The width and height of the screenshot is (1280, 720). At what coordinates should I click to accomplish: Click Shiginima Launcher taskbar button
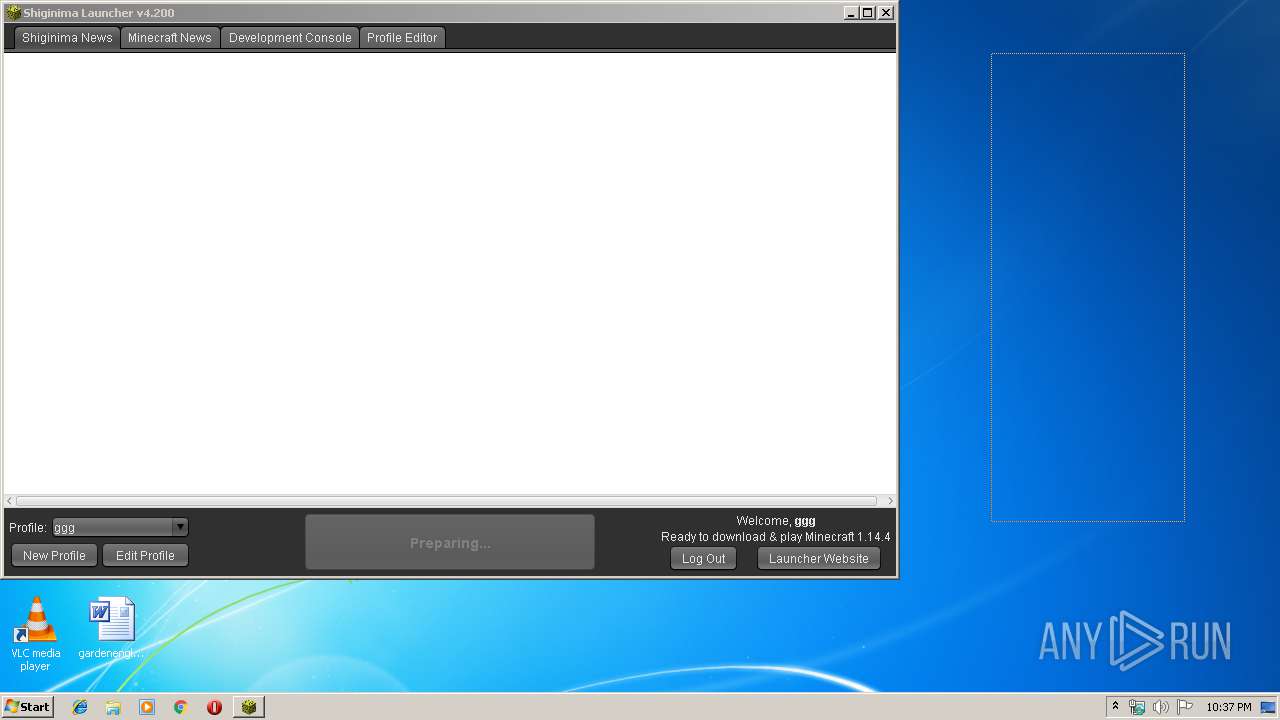coord(249,707)
